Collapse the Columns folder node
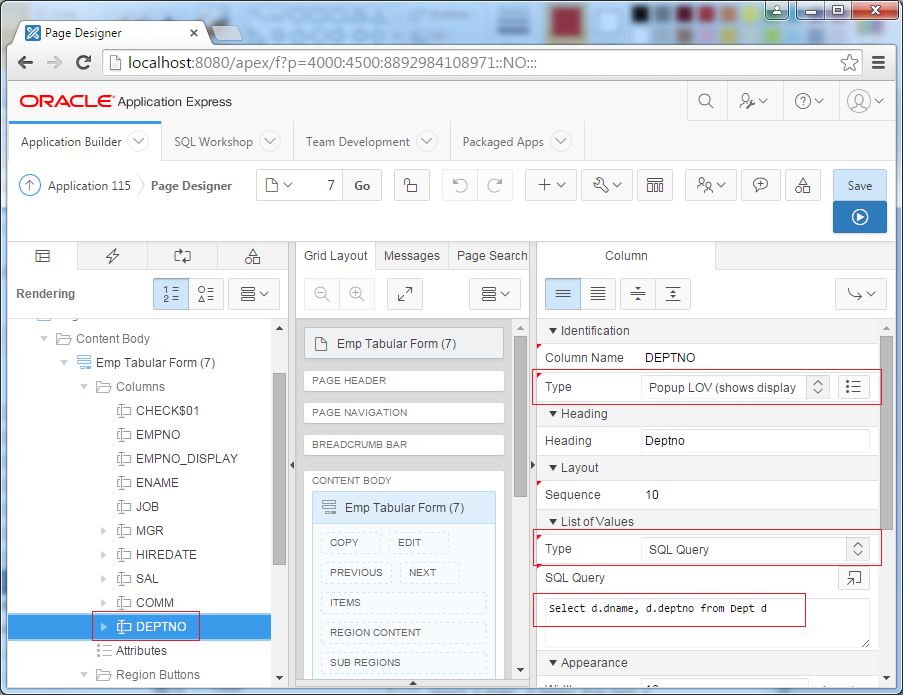903x695 pixels. 84,387
